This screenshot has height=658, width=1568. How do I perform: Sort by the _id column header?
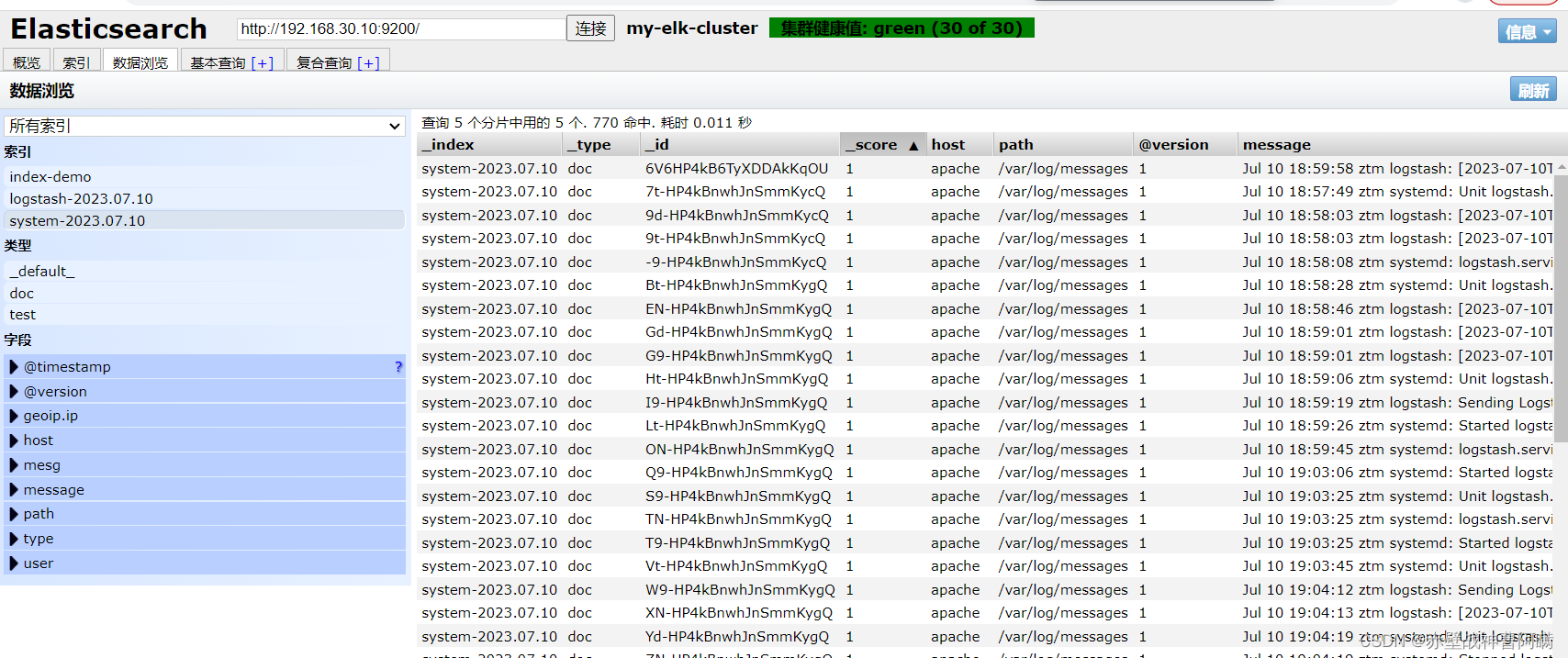tap(740, 144)
